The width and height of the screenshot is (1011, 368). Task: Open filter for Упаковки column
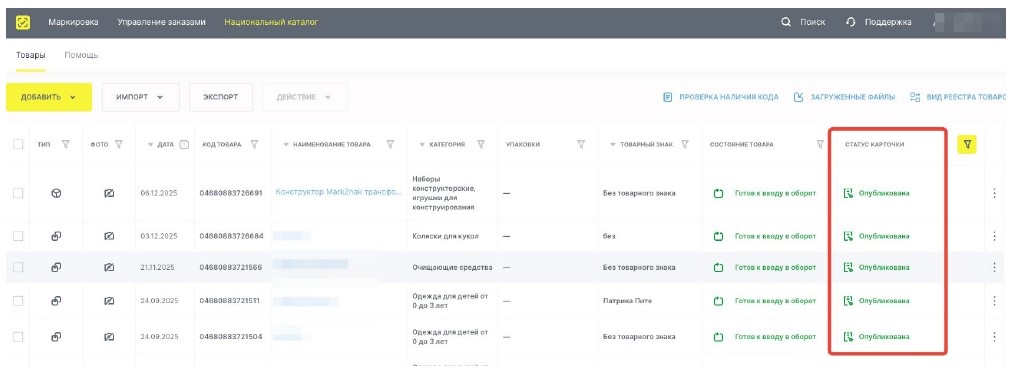(581, 144)
